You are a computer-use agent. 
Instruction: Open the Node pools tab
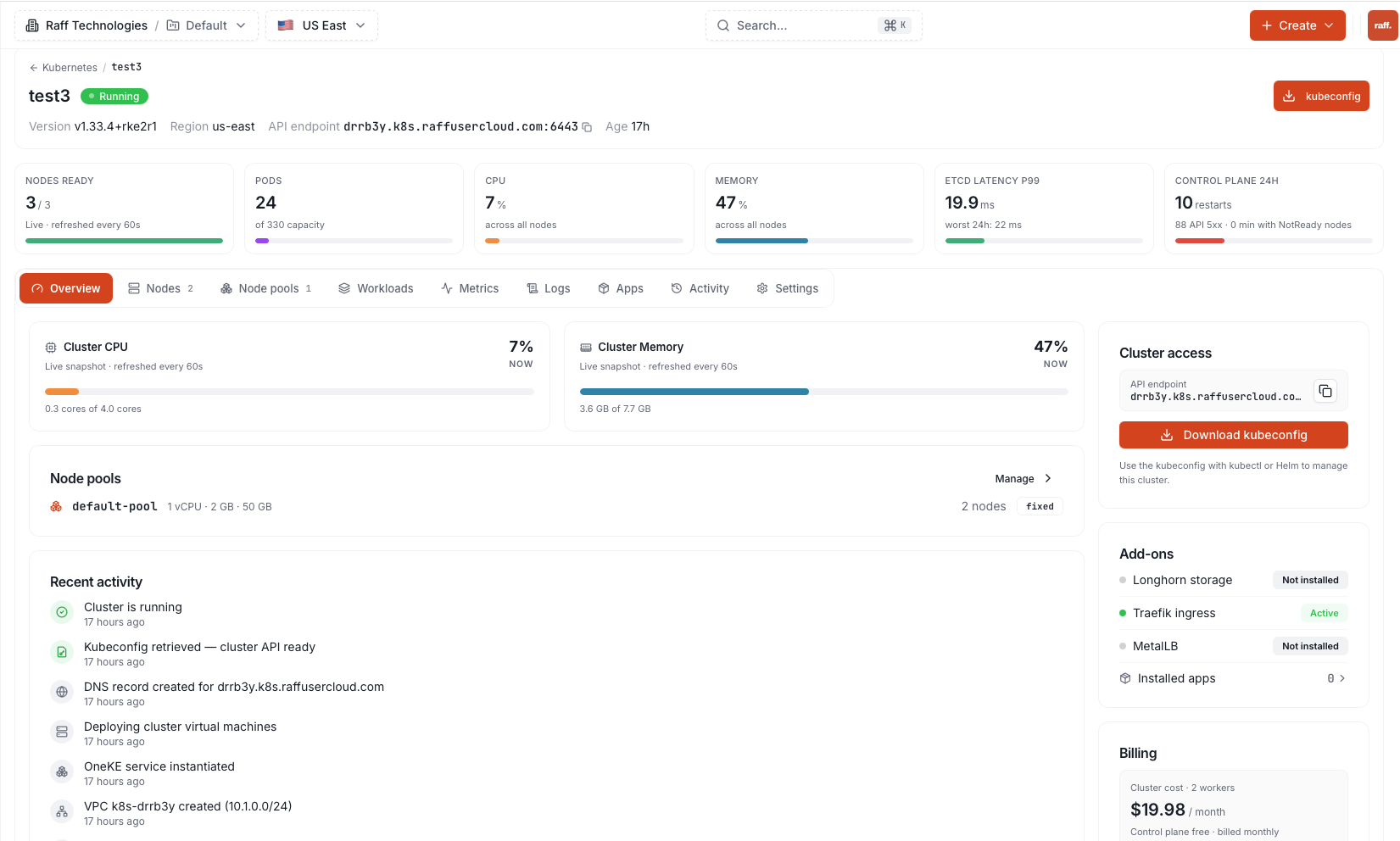pyautogui.click(x=265, y=288)
